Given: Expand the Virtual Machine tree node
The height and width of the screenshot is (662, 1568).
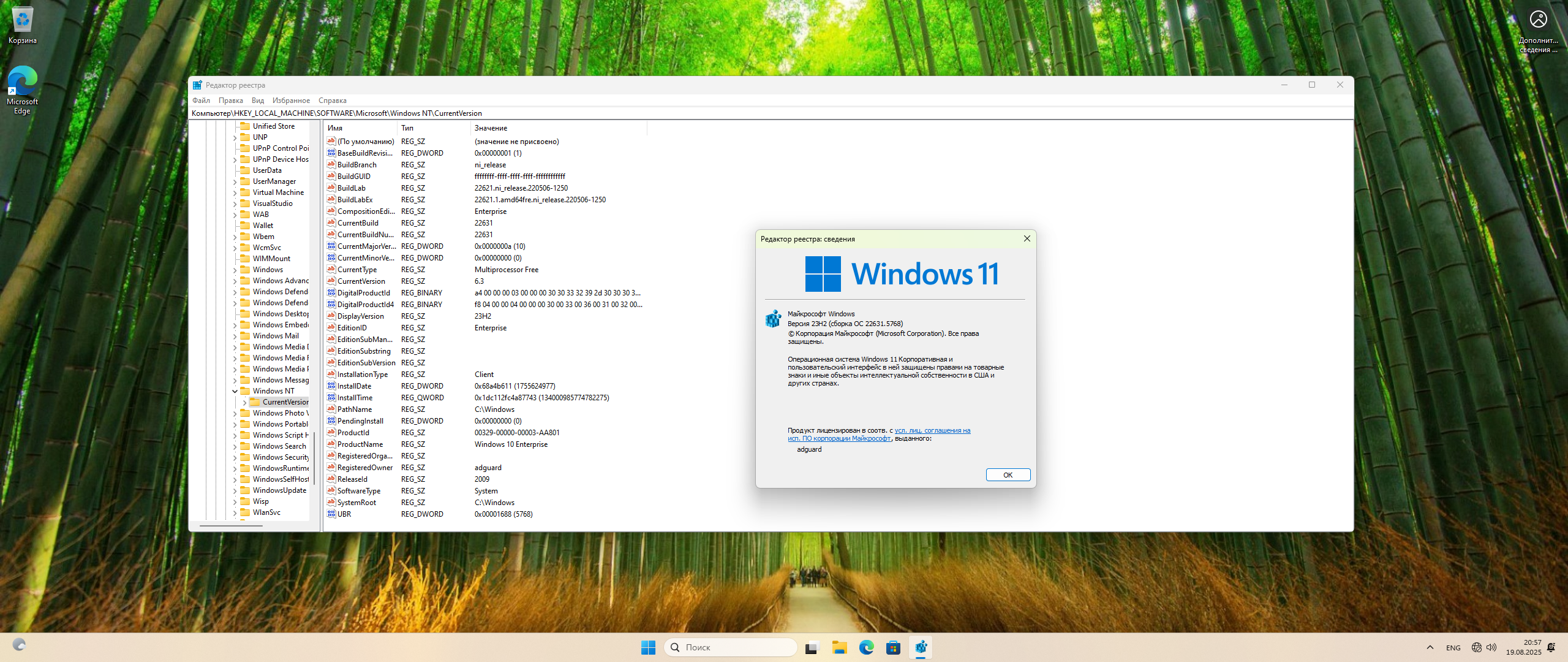Looking at the screenshot, I should coord(235,192).
